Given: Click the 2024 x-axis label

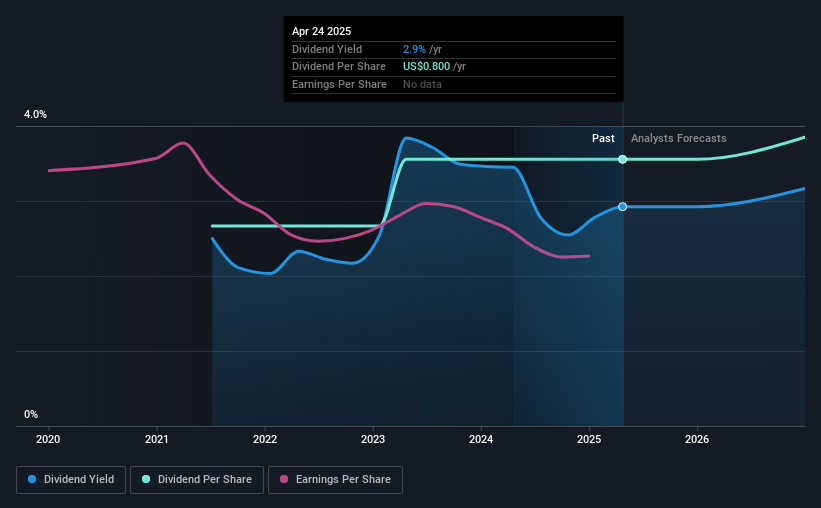Looking at the screenshot, I should (481, 439).
